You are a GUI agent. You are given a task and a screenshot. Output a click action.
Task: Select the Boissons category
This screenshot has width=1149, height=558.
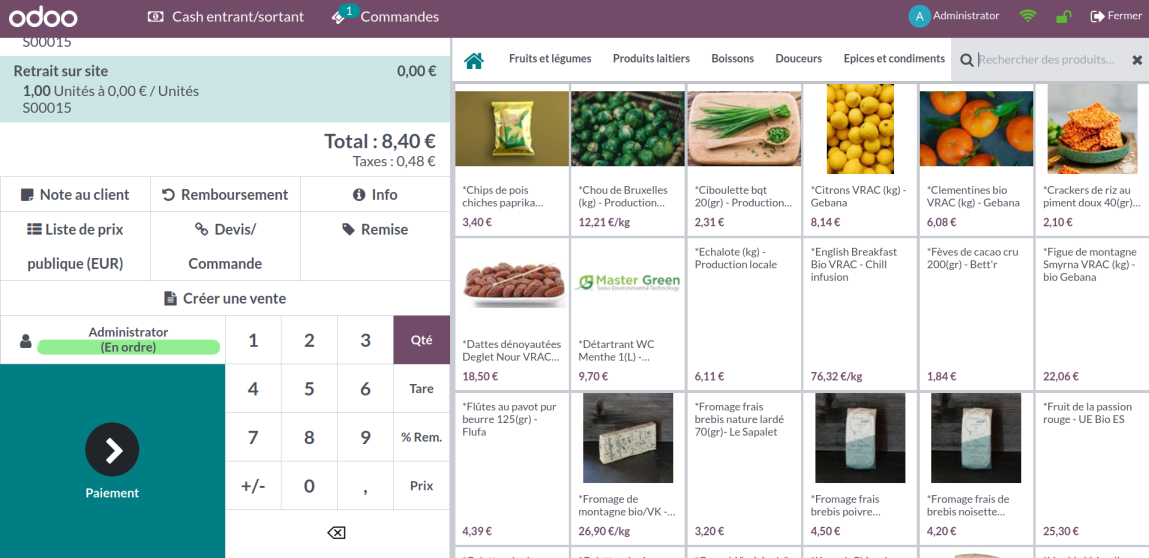(x=733, y=59)
